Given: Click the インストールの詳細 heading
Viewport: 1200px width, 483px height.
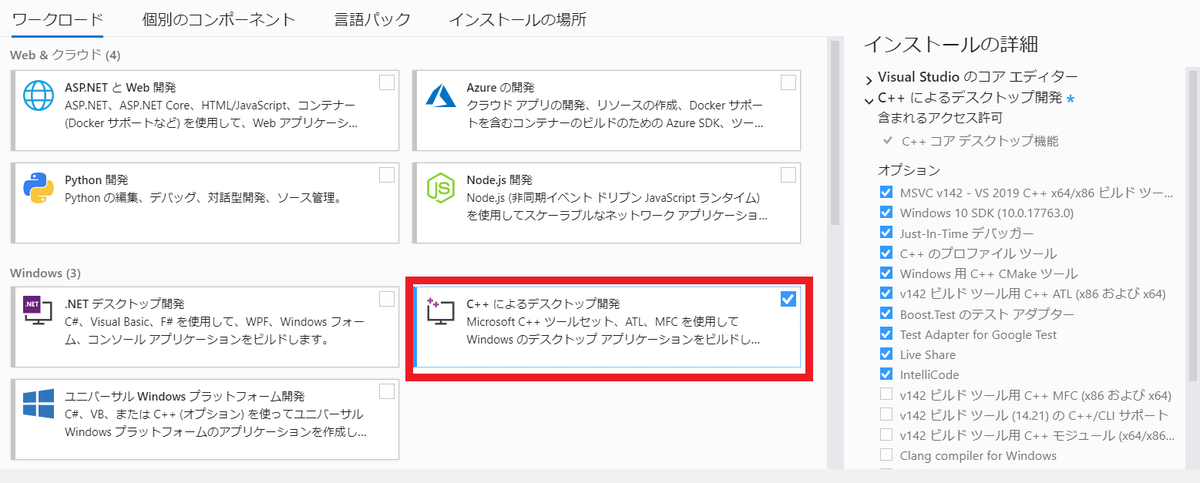Looking at the screenshot, I should [949, 44].
